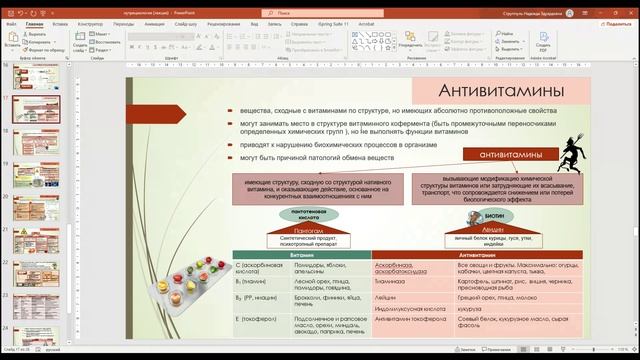640x360 pixels.
Task: Click the text highlight color button
Action: point(199,47)
